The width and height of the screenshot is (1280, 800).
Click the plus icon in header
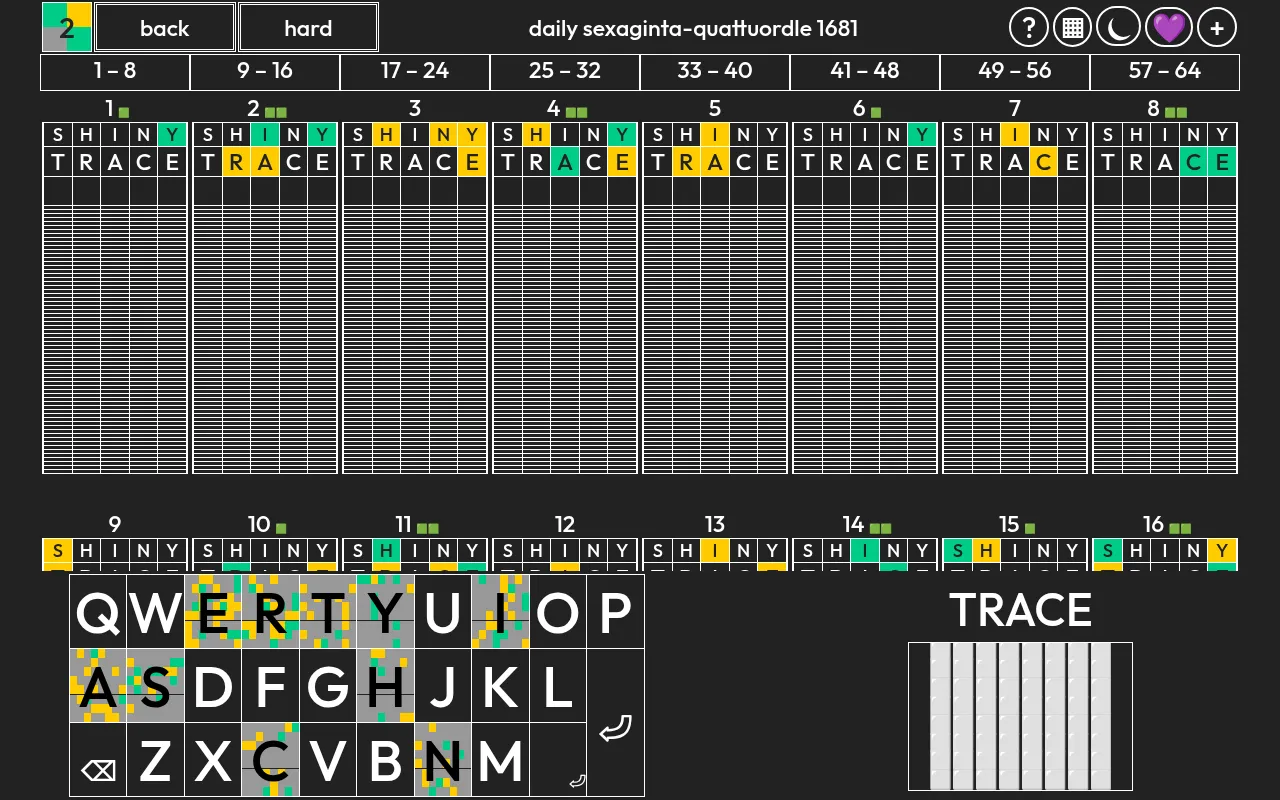click(1217, 28)
